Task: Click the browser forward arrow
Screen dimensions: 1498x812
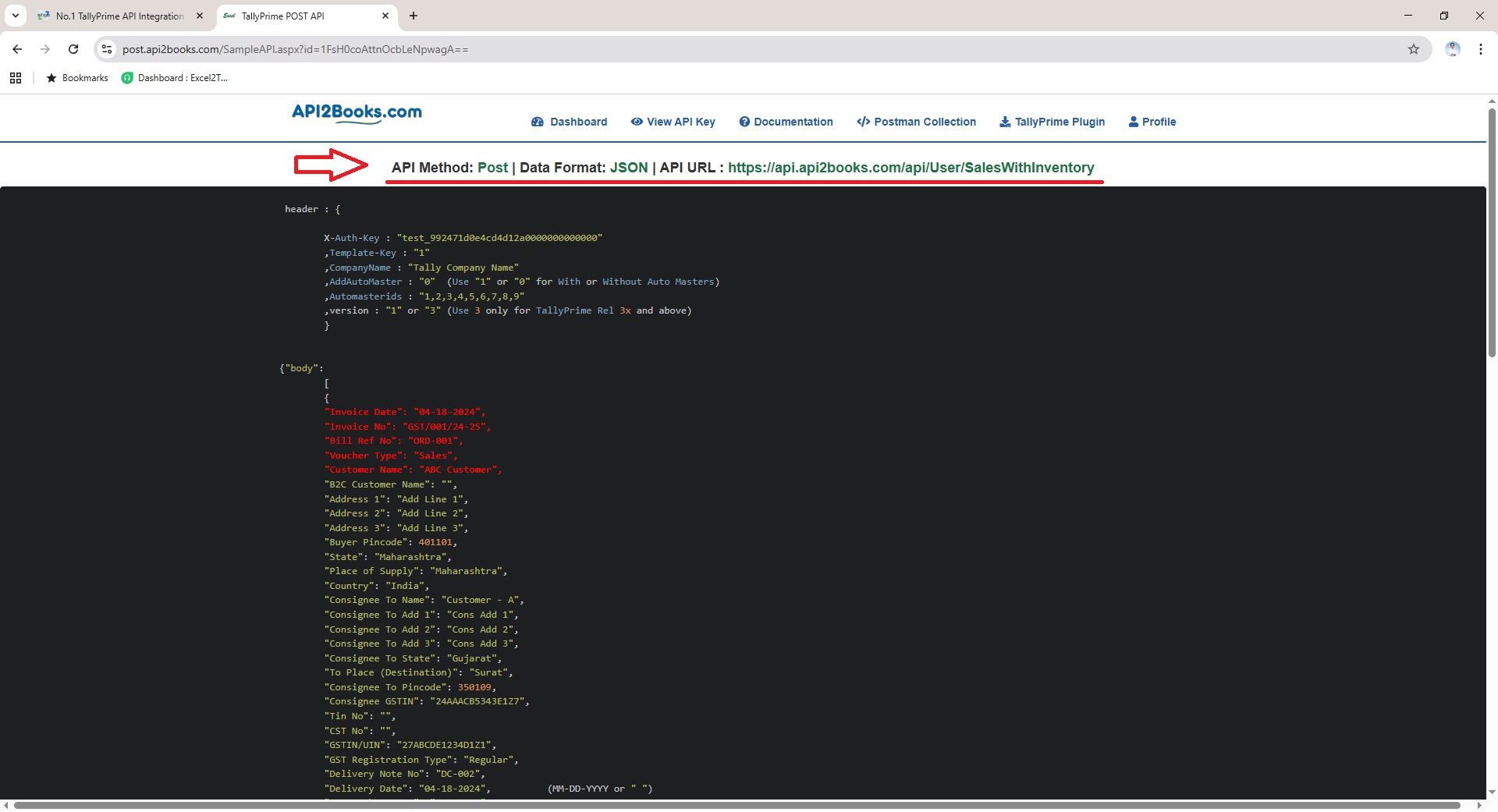Action: [45, 49]
